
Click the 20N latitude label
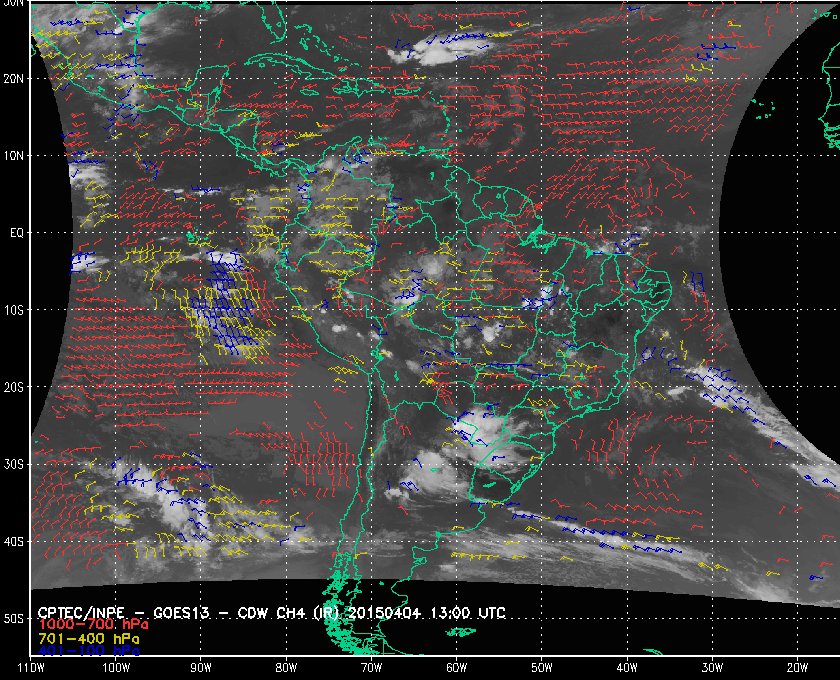13,79
